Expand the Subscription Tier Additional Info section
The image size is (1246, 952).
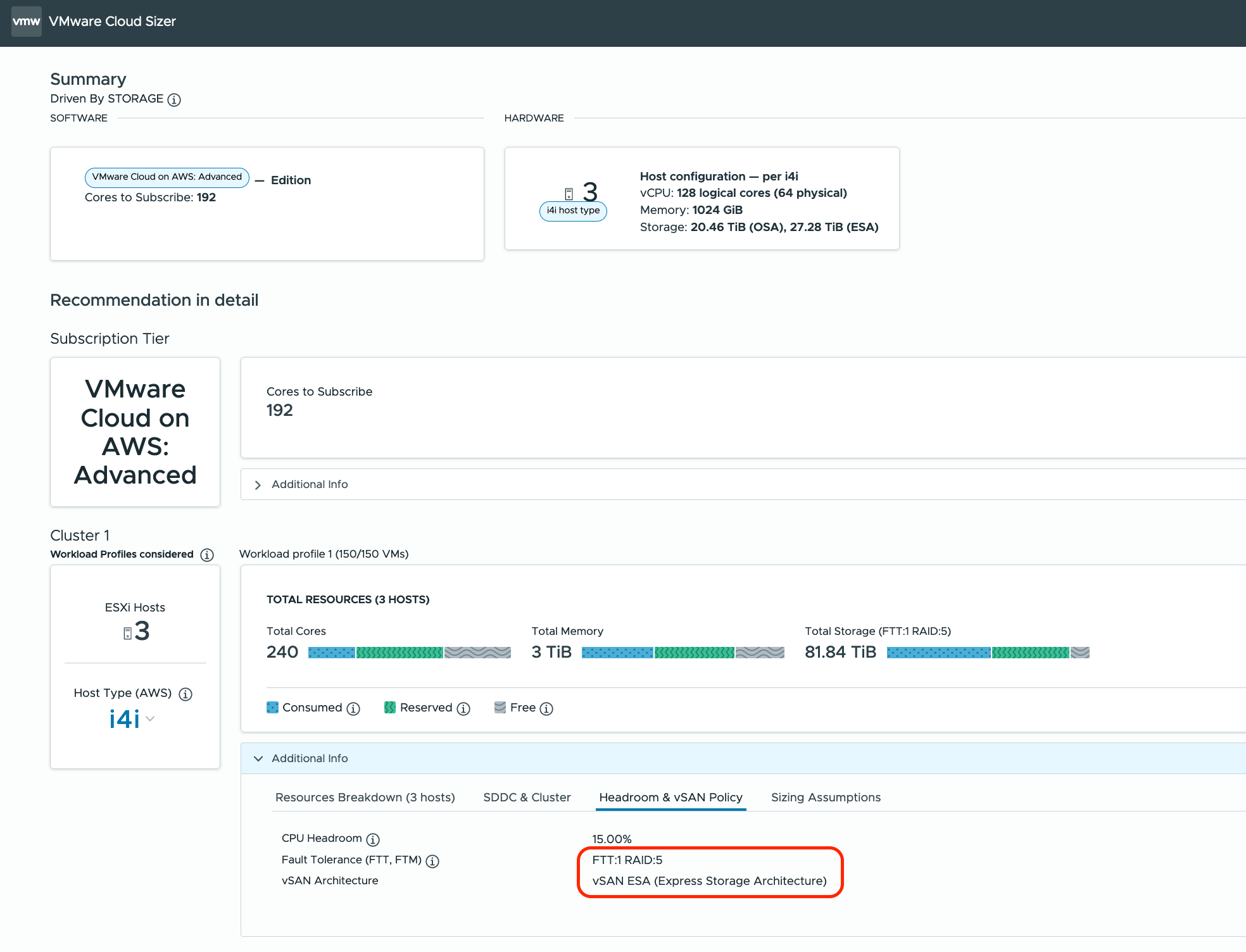pos(309,484)
